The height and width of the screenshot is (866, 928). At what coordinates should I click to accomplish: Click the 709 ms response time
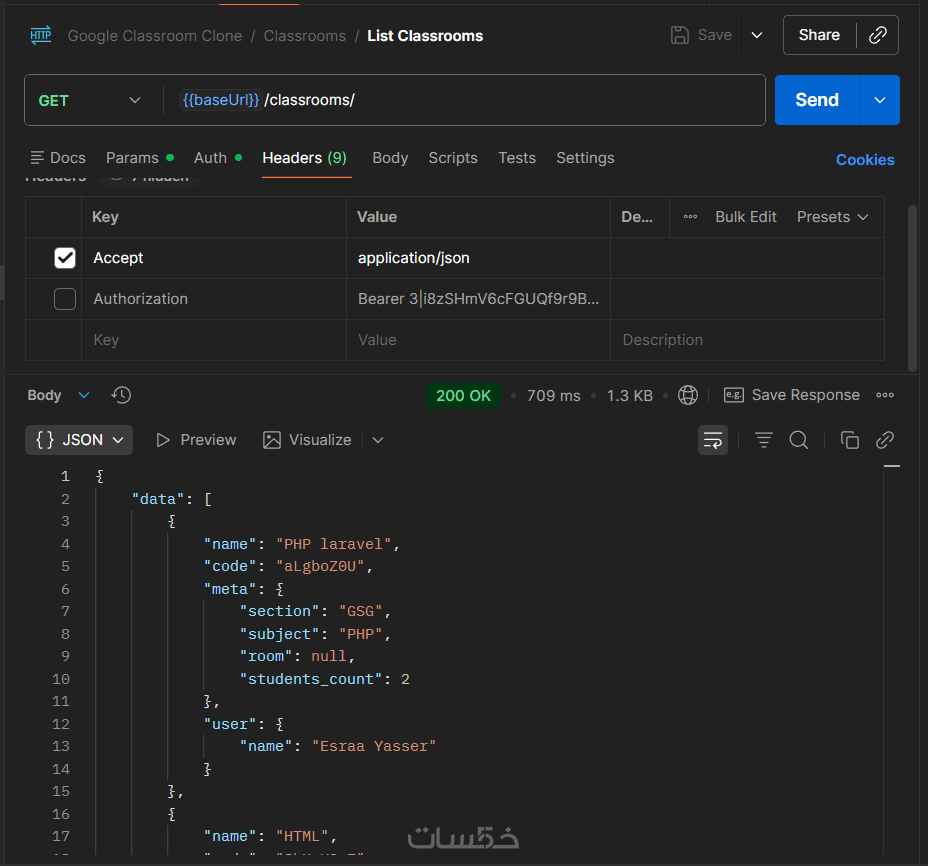tap(553, 395)
